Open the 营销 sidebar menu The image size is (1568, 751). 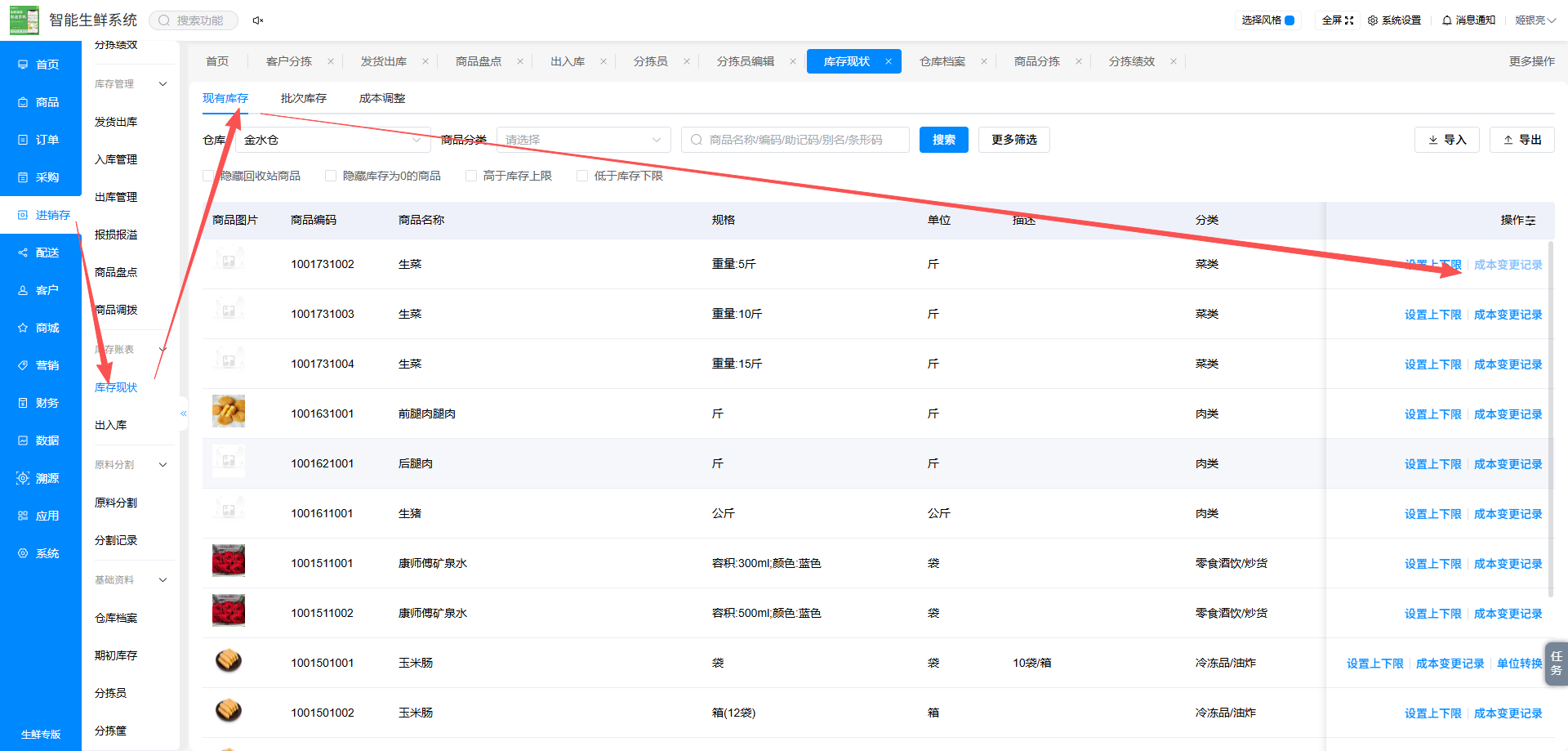(39, 365)
